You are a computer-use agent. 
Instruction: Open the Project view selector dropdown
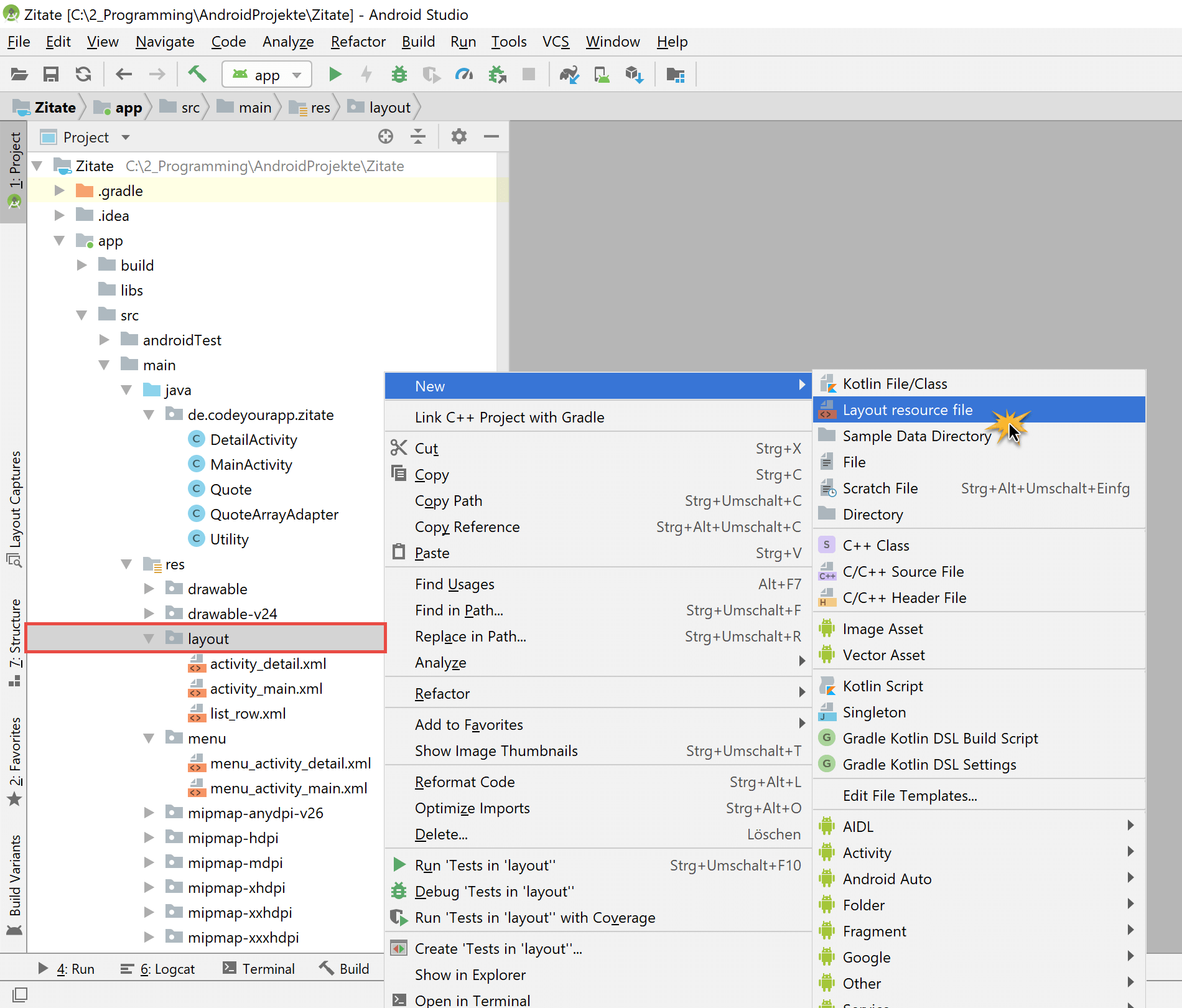tap(85, 137)
